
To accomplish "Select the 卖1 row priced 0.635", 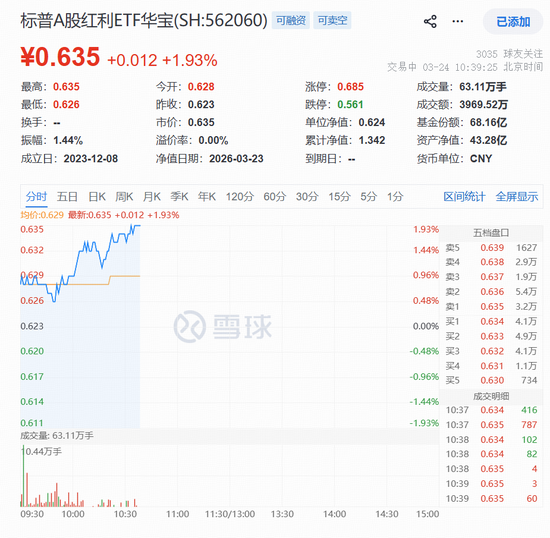I will point(491,307).
